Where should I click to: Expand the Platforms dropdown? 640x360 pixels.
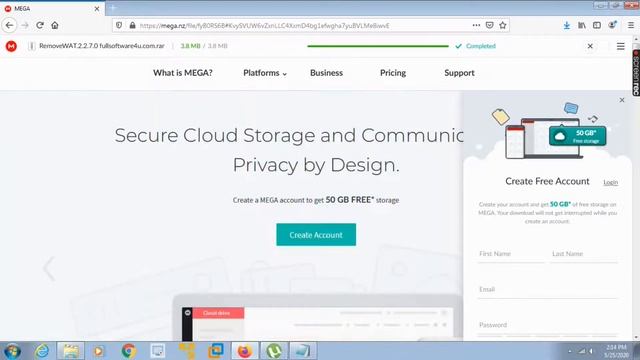click(265, 73)
